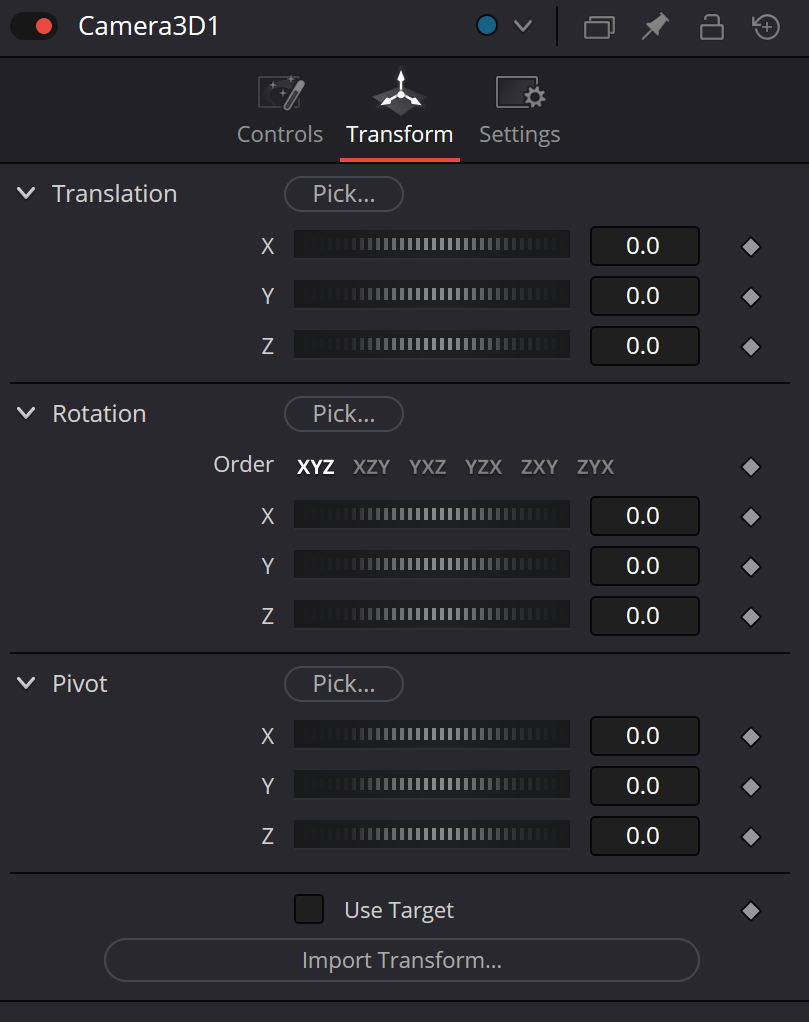Open the node color dropdown arrow
The width and height of the screenshot is (809, 1022).
(523, 26)
